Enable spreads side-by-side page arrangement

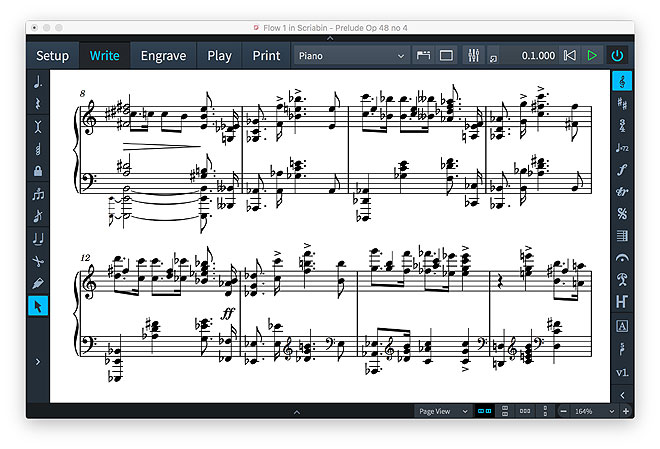pos(484,411)
